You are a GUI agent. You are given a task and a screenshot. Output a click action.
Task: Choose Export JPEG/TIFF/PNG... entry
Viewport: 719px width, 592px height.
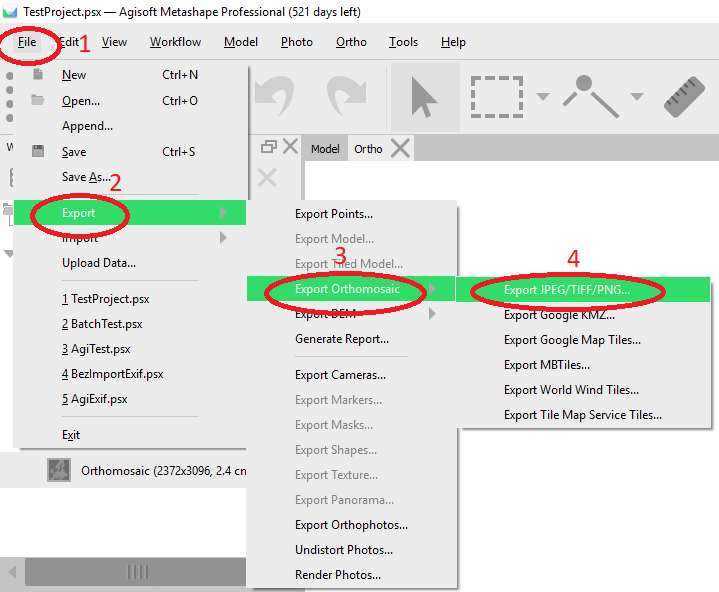point(583,289)
